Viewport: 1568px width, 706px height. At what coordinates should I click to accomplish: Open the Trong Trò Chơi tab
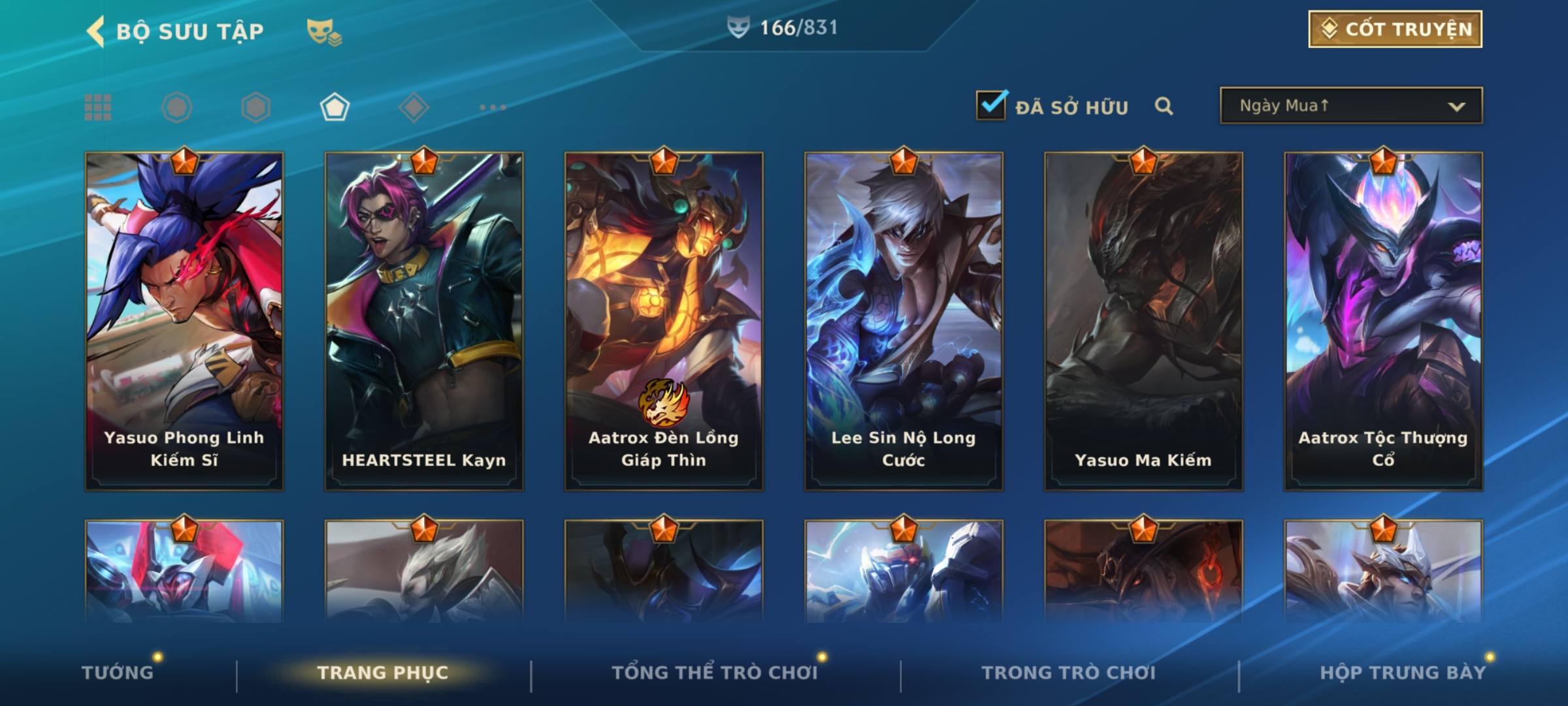1069,673
